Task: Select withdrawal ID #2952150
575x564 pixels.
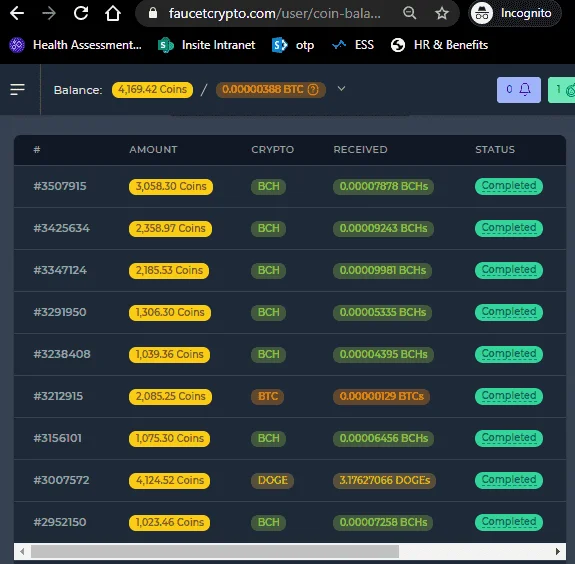Action: (x=60, y=522)
